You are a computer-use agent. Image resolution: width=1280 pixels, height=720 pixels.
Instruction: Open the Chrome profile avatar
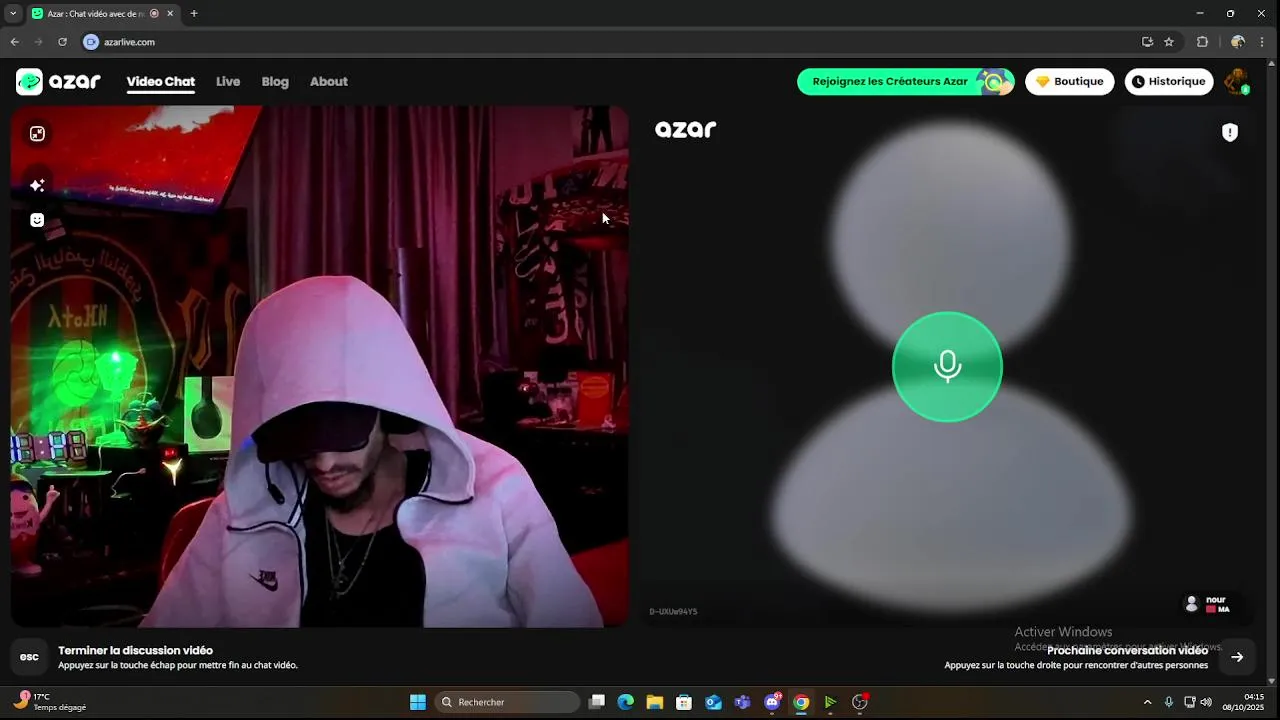[x=1238, y=42]
